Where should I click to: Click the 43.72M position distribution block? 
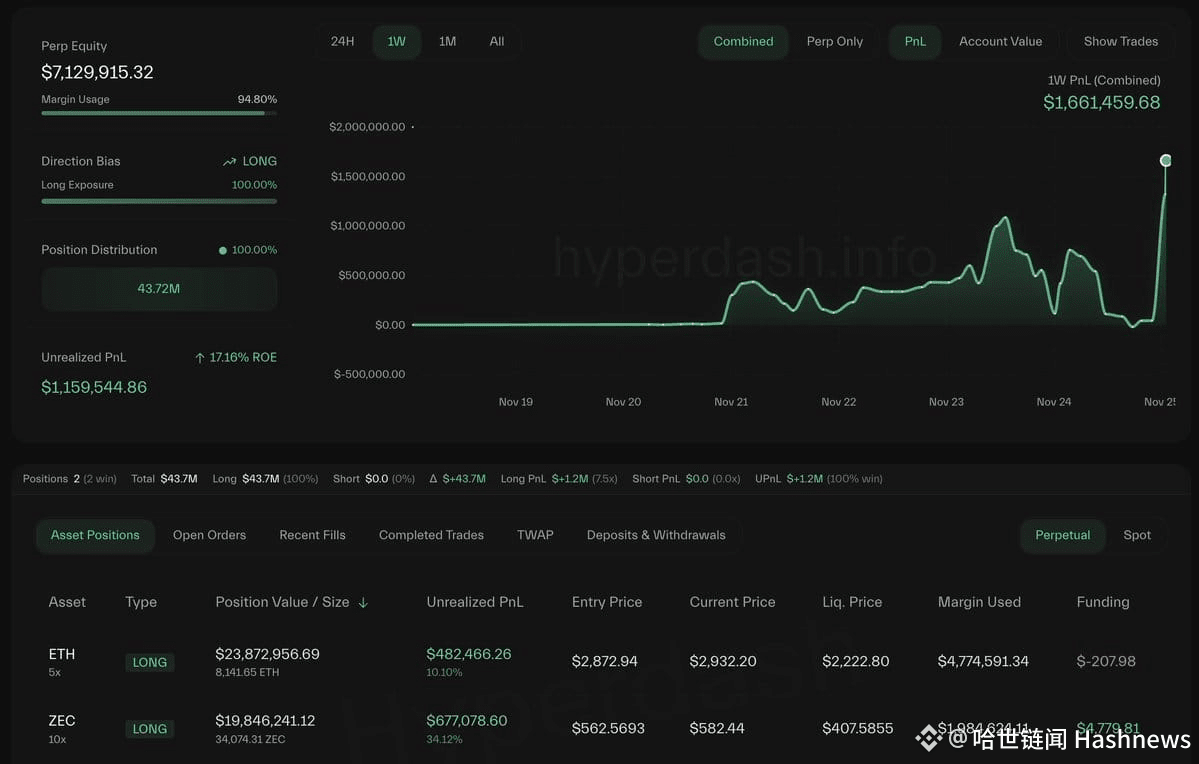tap(159, 289)
